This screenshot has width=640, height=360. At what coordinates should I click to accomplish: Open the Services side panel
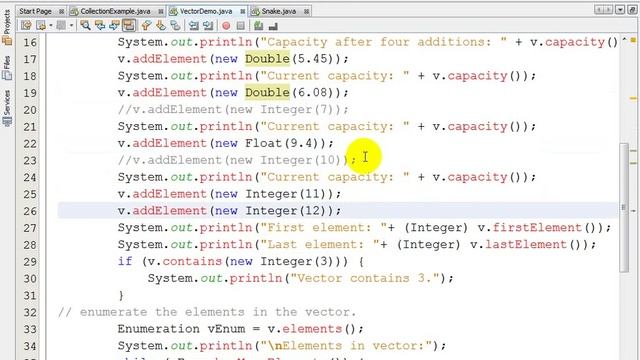coord(7,108)
